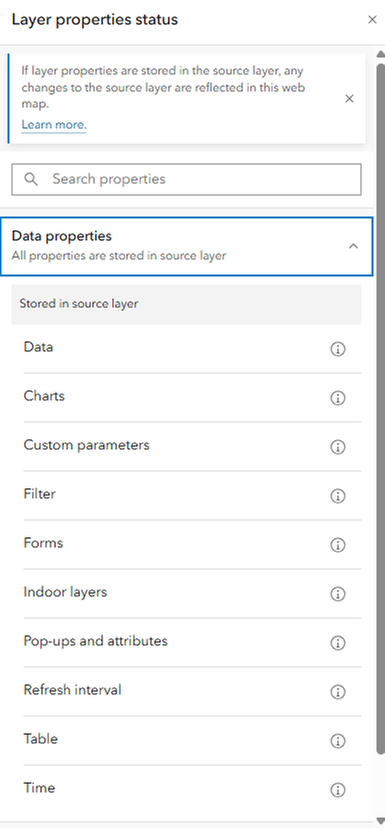Click Pop-ups and attributes label
This screenshot has height=828, width=385.
click(96, 641)
